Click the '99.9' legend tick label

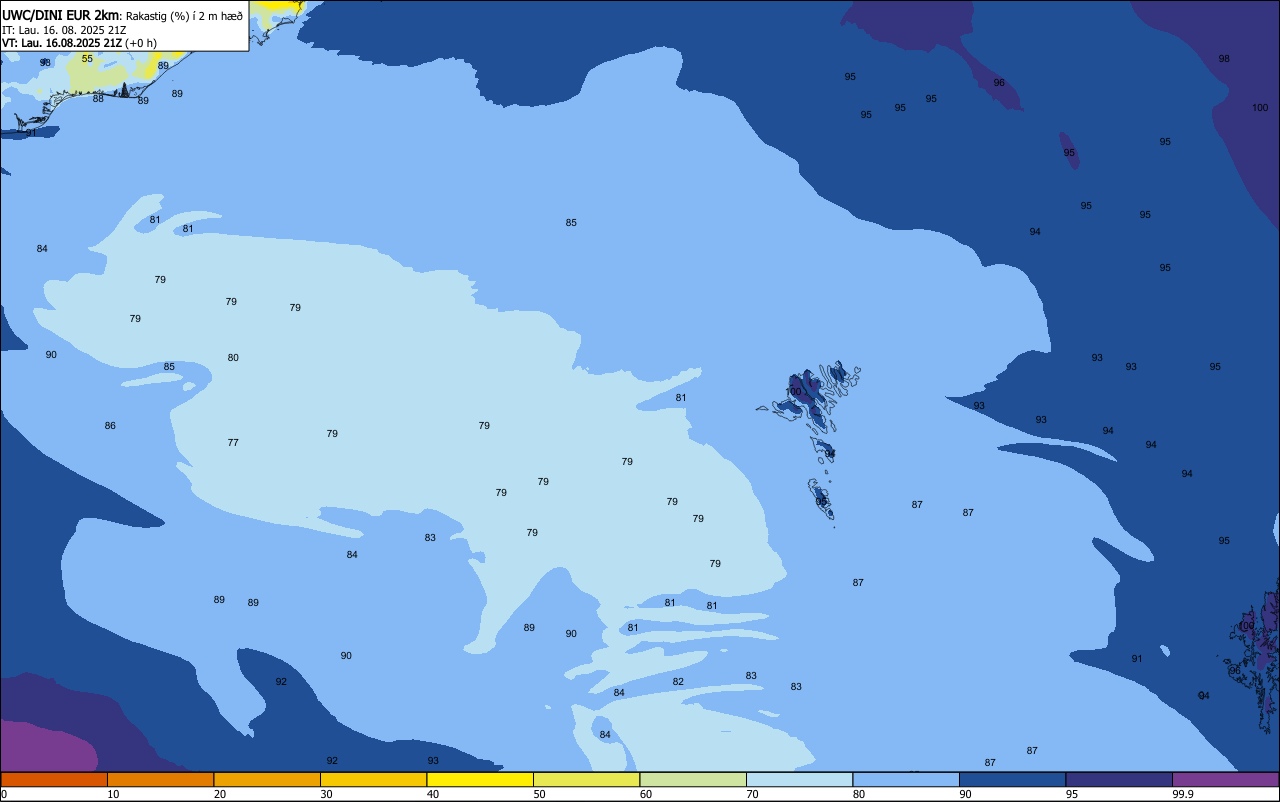coord(1183,794)
